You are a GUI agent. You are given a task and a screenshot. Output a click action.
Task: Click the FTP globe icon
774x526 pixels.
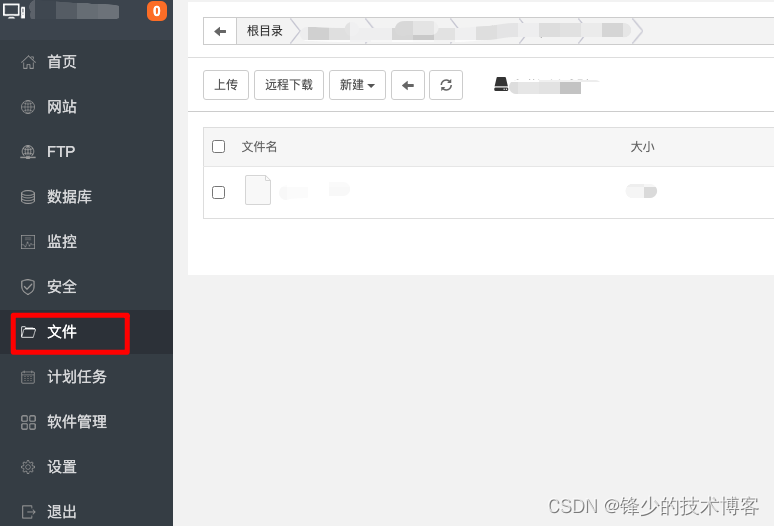(28, 152)
